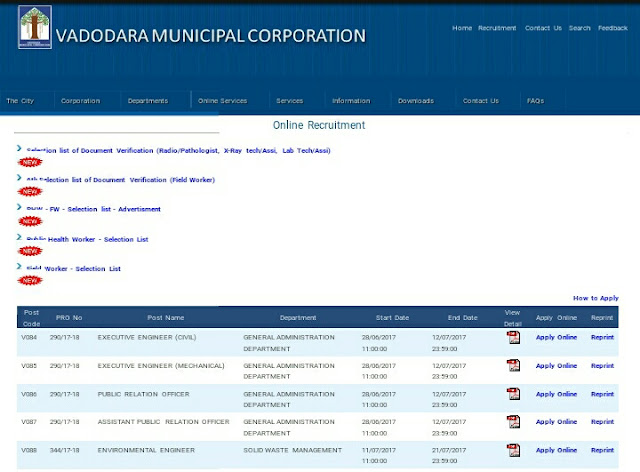The height and width of the screenshot is (472, 640).
Task: Go to Home in top header
Action: pyautogui.click(x=462, y=28)
